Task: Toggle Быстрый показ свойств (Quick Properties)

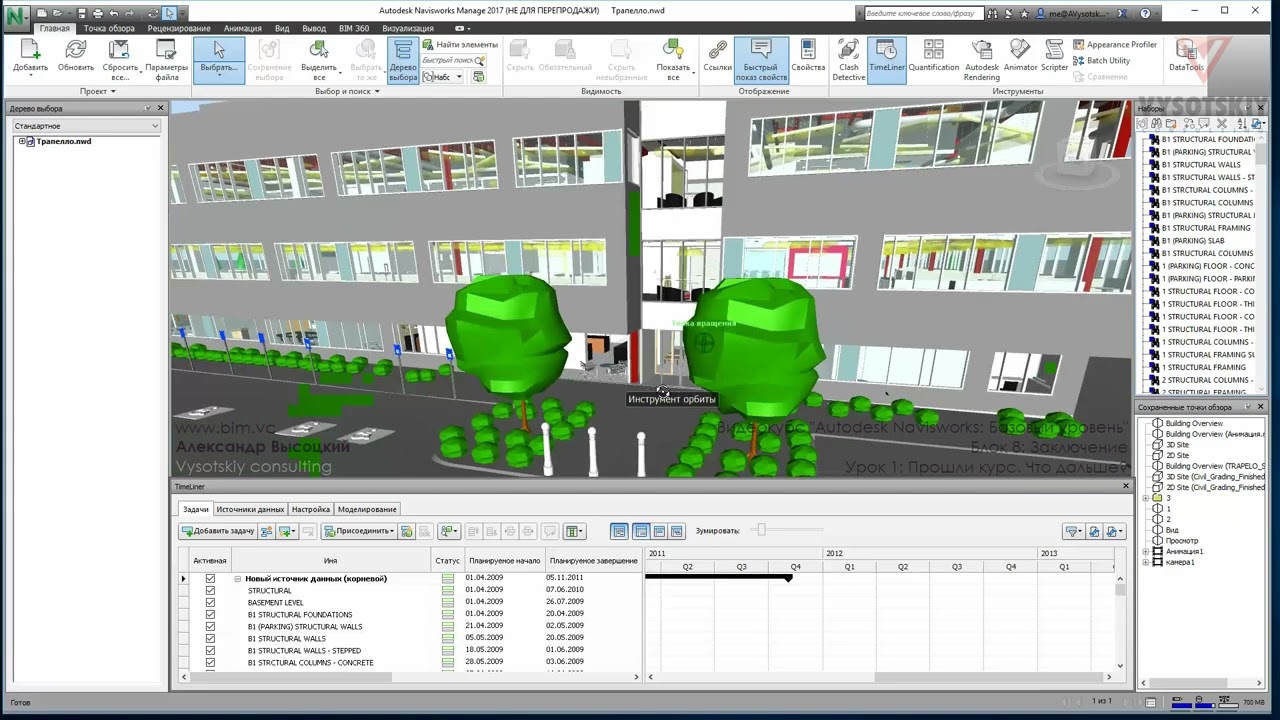Action: [x=761, y=60]
